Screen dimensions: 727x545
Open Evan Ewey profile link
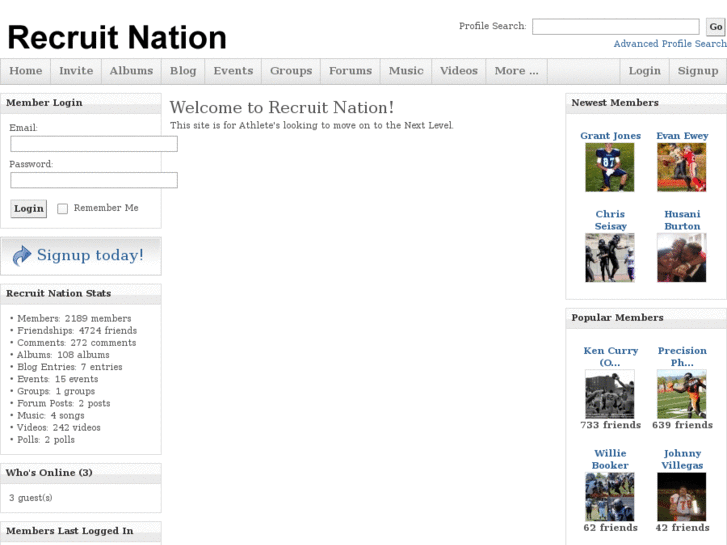coord(682,136)
